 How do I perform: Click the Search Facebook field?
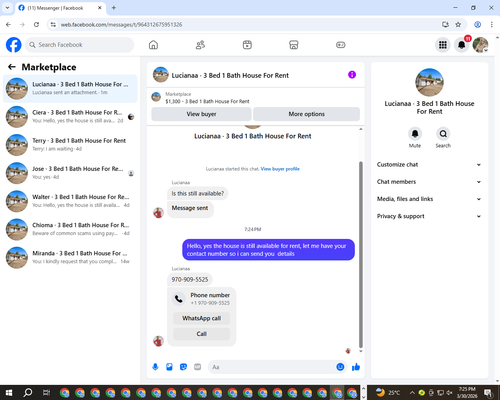[x=80, y=45]
